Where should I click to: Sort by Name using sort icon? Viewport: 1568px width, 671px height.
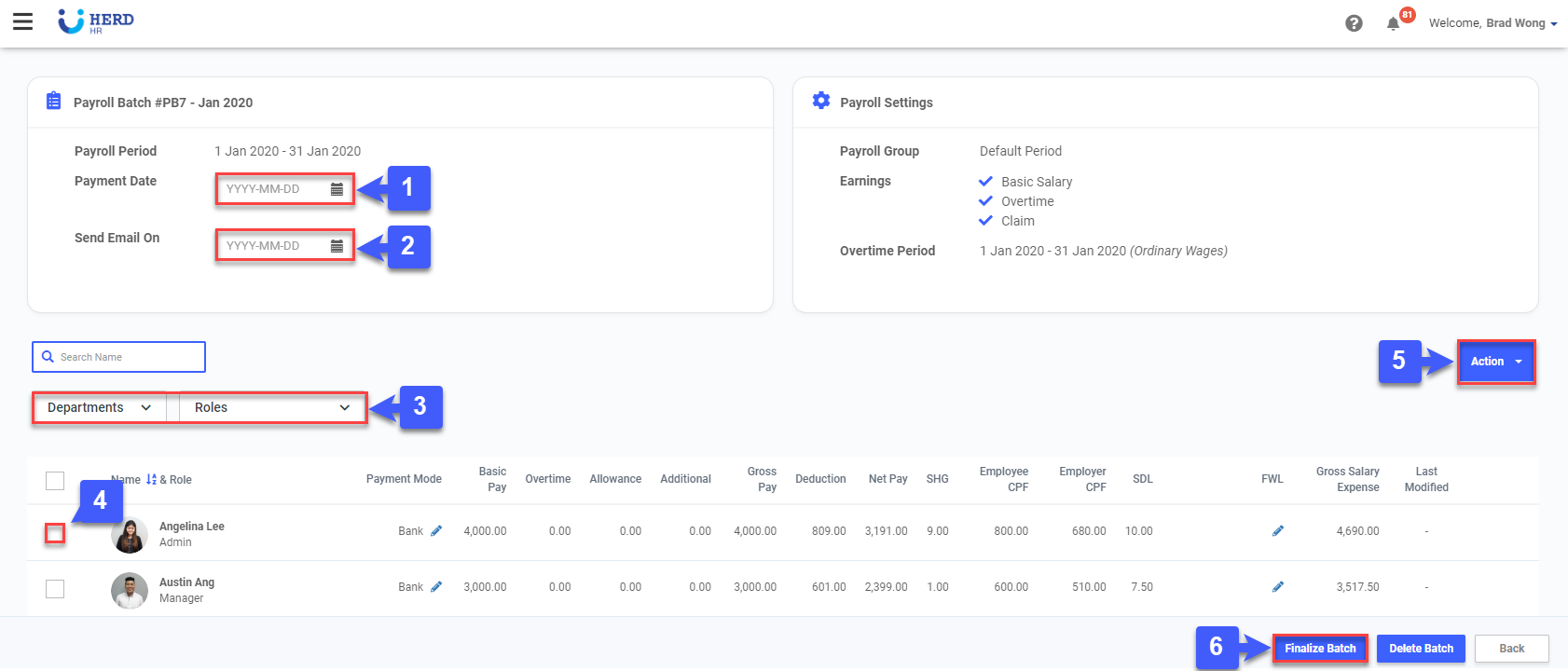pyautogui.click(x=151, y=480)
